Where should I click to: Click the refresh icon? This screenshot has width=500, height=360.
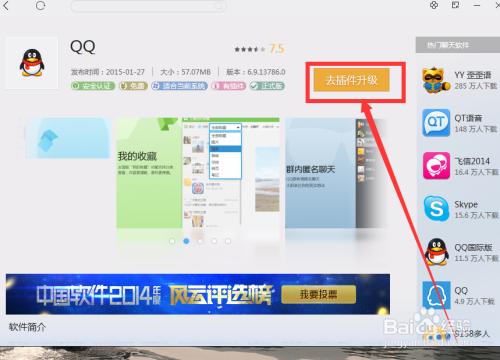(40, 5)
